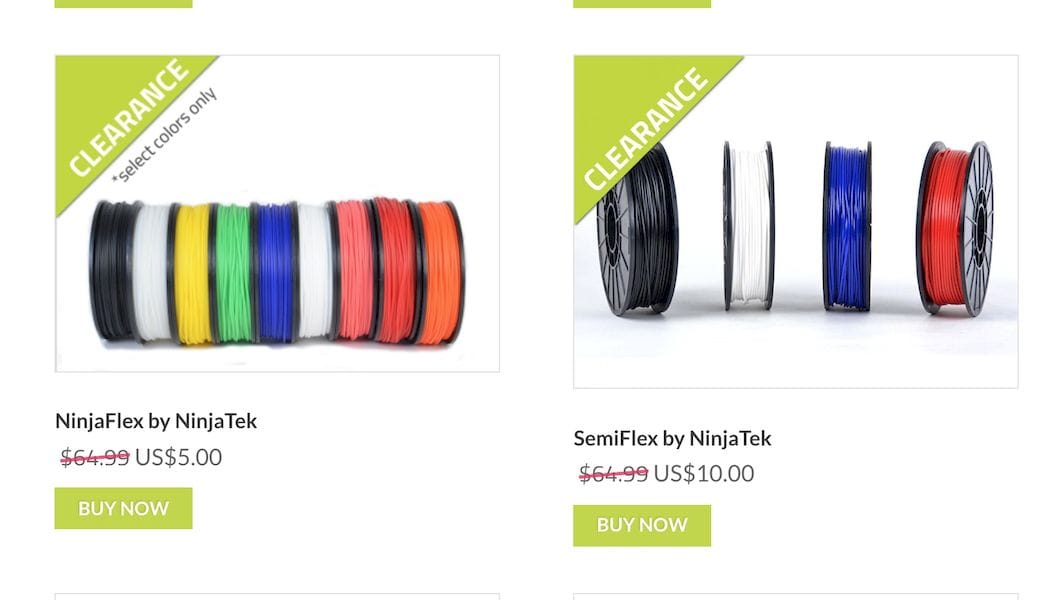The image size is (1057, 600).
Task: Click the white SemiFlex filament spool
Action: pyautogui.click(x=749, y=227)
